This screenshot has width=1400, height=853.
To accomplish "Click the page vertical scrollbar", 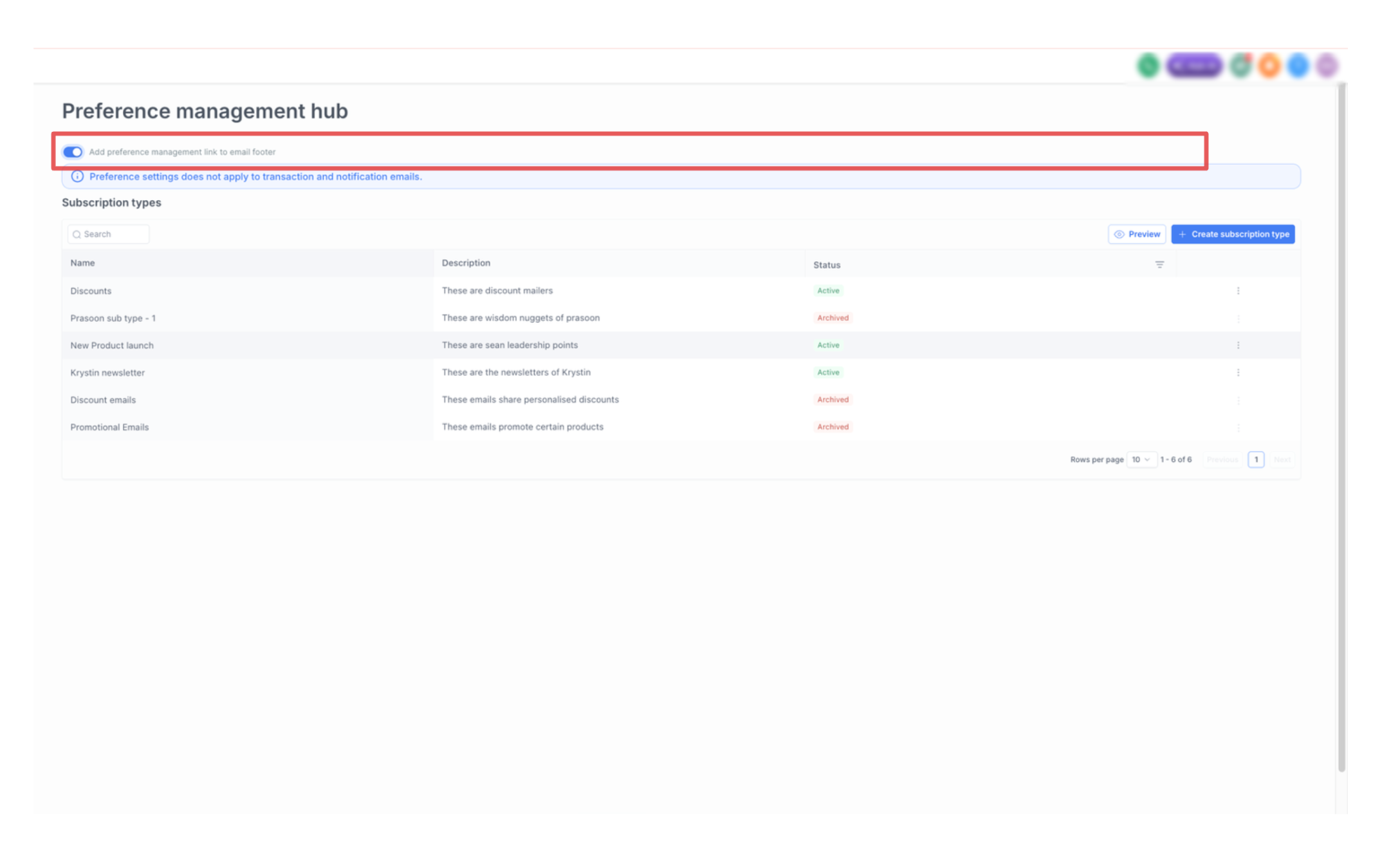I will [1341, 428].
